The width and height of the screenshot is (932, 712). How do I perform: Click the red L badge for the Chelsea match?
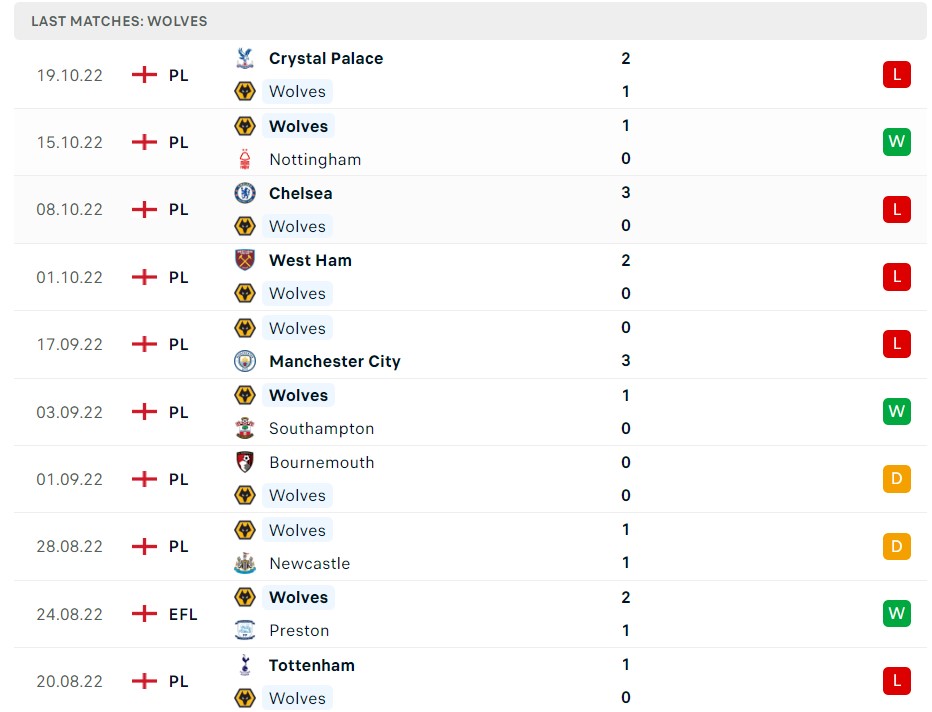pos(896,209)
